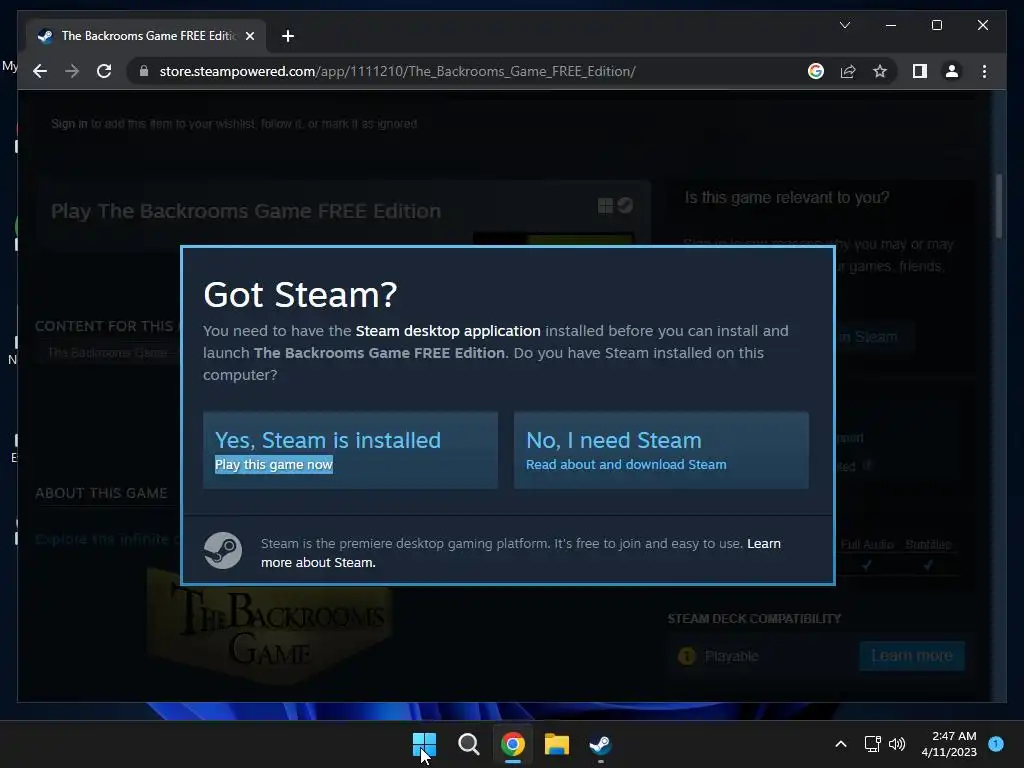Click dimmed Steam Deck Learn more button
The image size is (1024, 768).
[912, 656]
